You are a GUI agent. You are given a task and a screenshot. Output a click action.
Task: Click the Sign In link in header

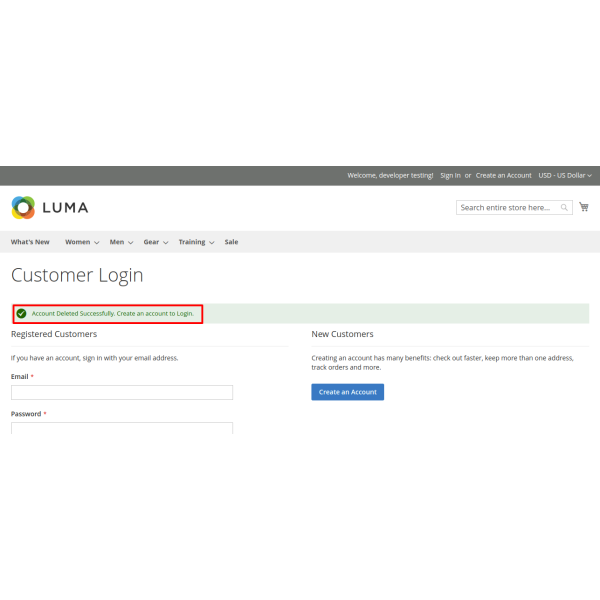point(450,175)
